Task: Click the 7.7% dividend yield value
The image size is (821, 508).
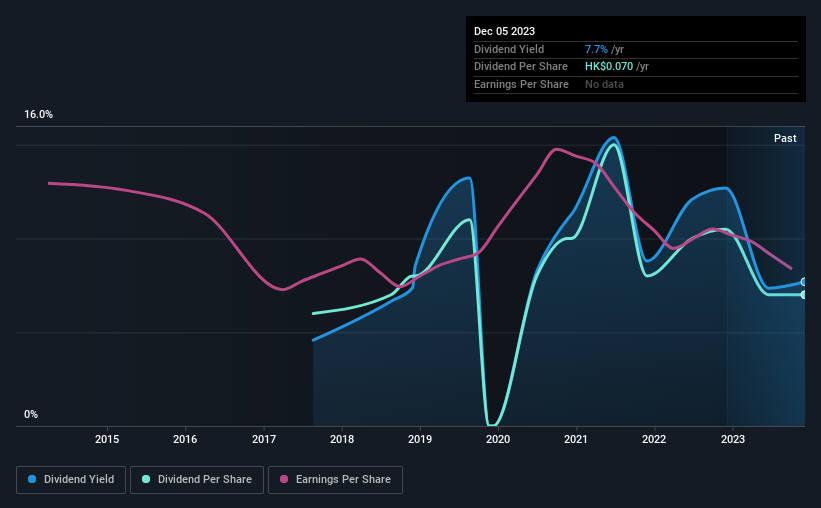Action: pos(596,49)
